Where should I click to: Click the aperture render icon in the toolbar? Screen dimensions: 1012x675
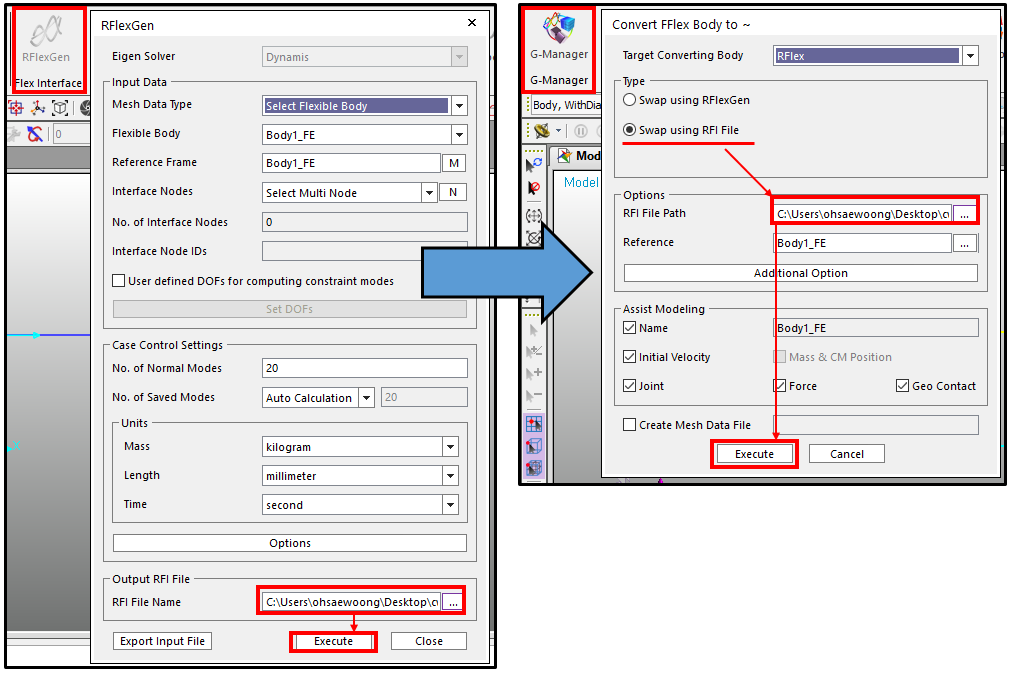85,107
